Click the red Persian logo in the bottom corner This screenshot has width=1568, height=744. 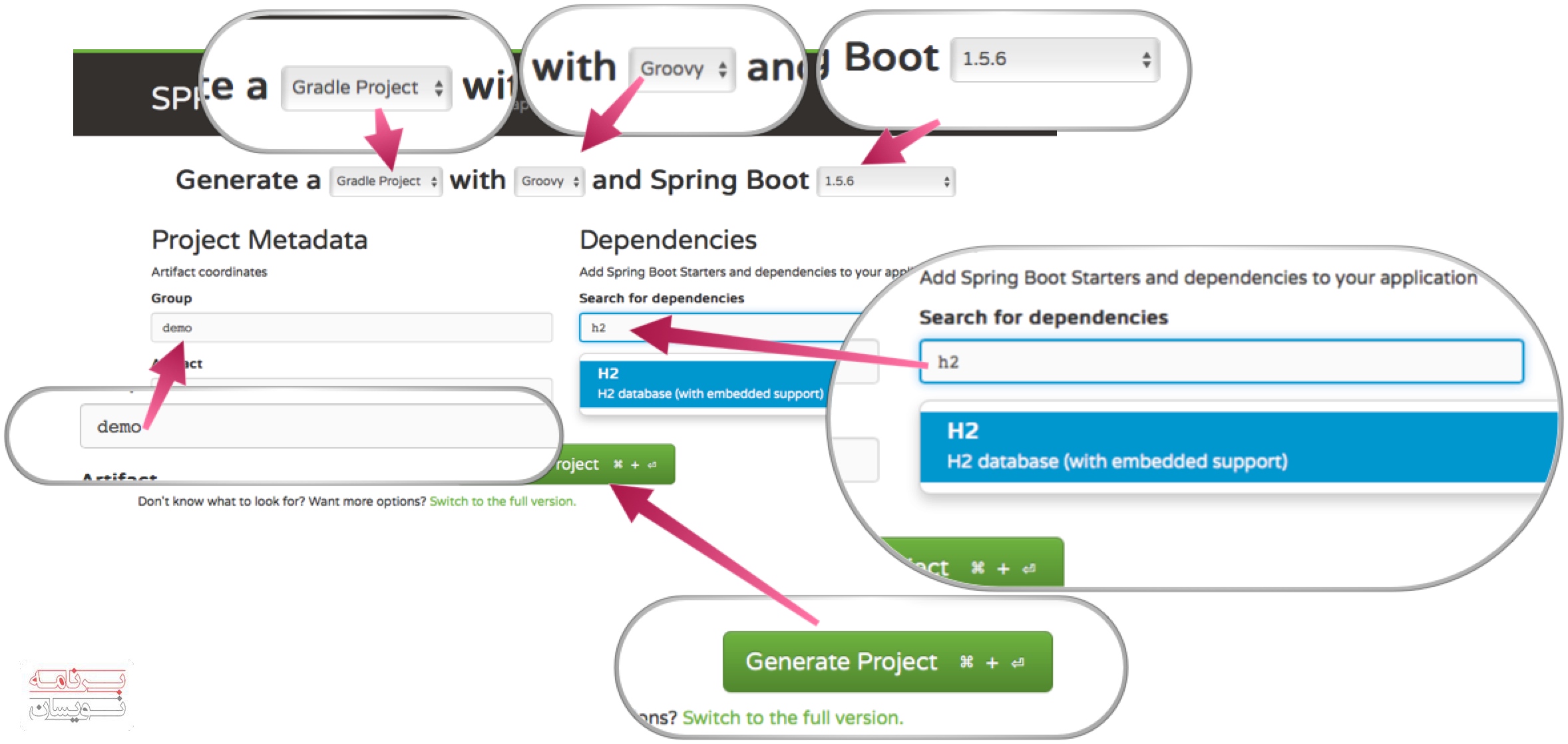click(77, 694)
